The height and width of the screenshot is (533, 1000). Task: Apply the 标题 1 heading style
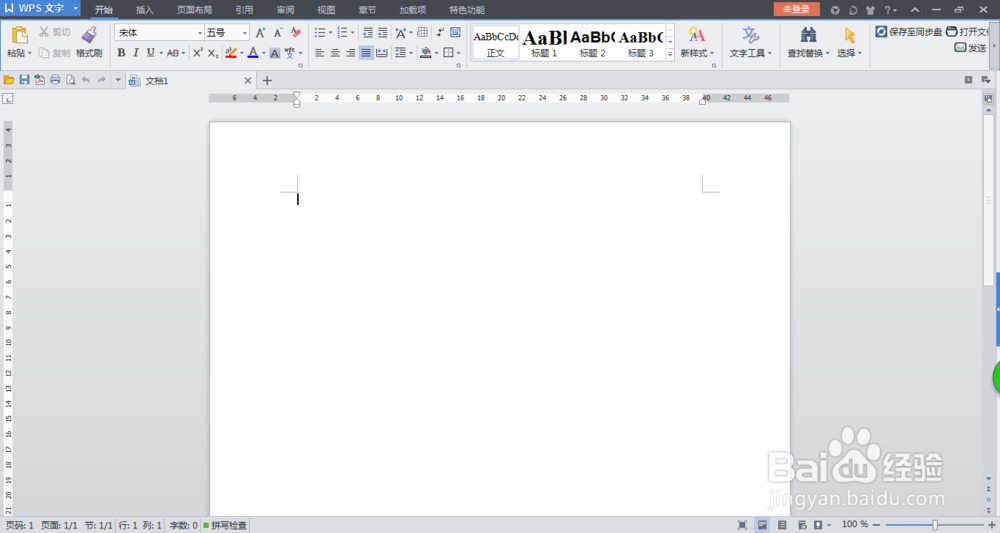tap(544, 43)
